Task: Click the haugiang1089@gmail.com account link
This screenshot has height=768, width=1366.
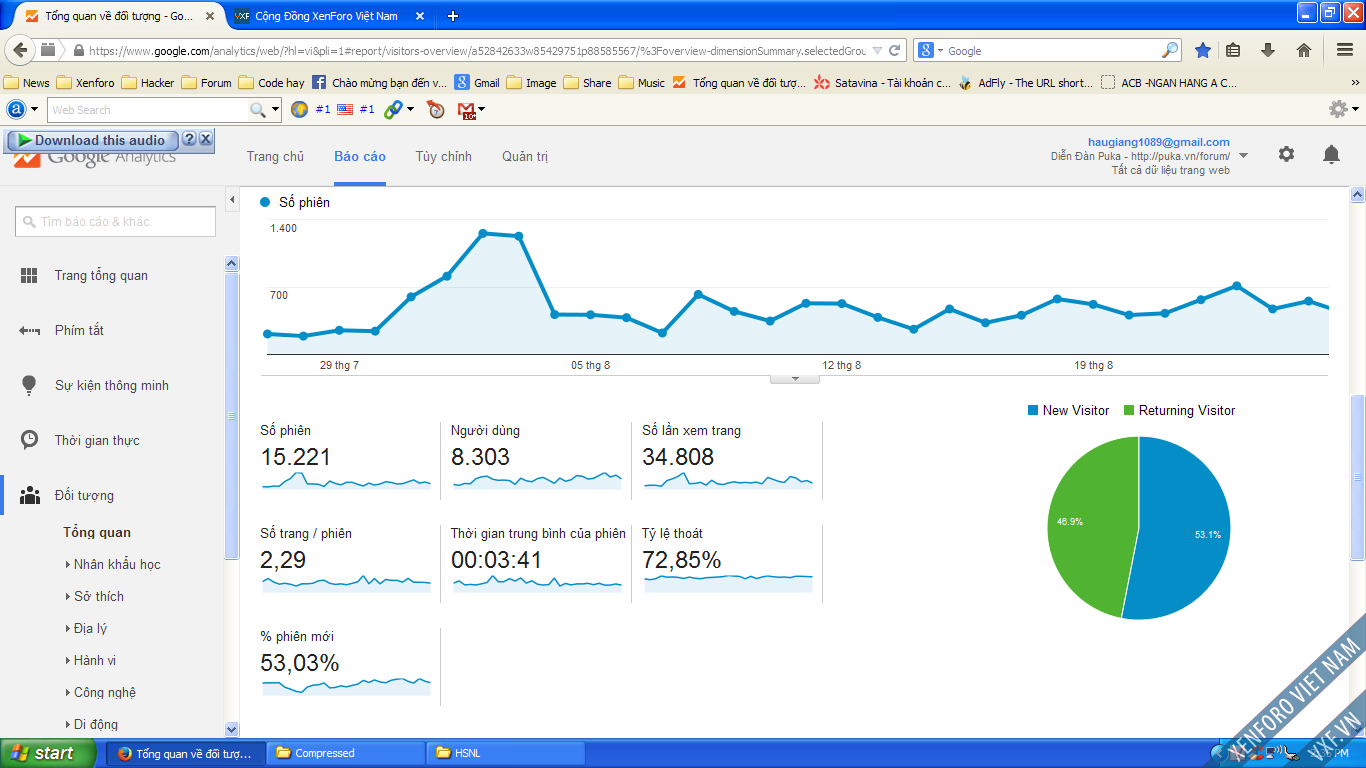Action: point(1159,142)
